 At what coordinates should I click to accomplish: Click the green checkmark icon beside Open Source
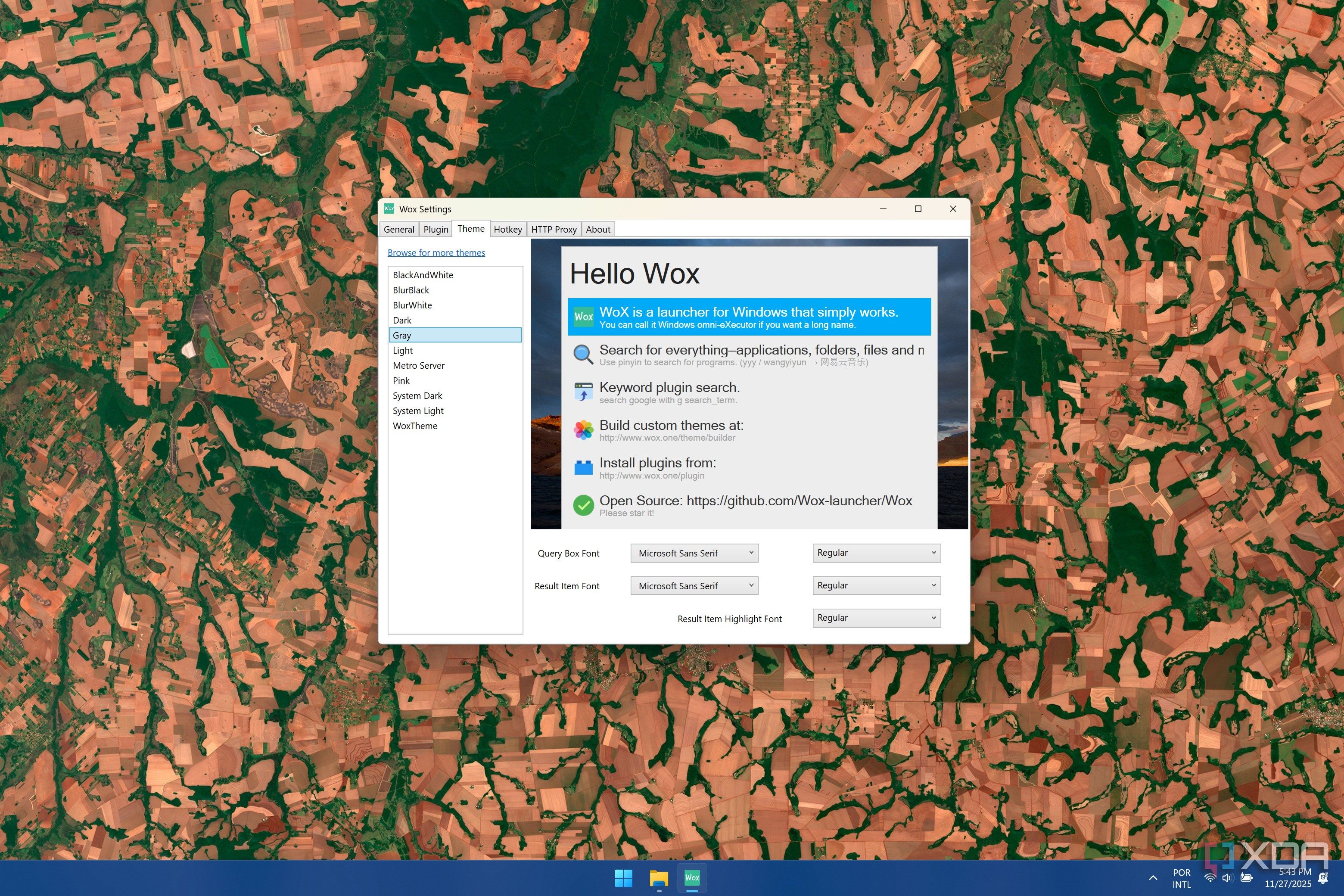[583, 505]
